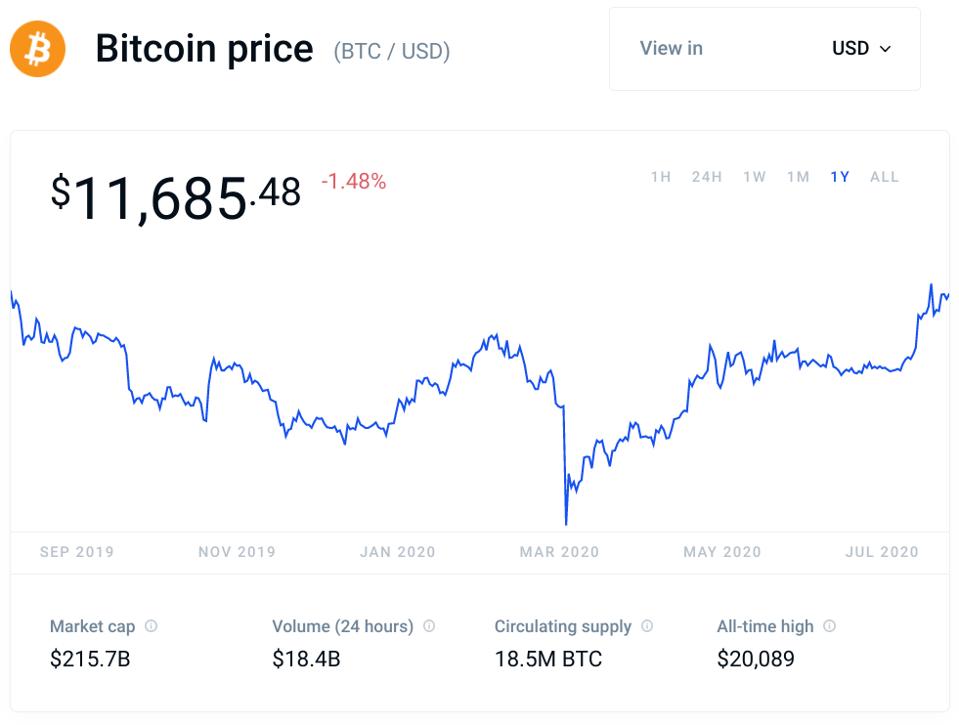959x725 pixels.
Task: Click the -1.48% price change indicator
Action: [353, 182]
